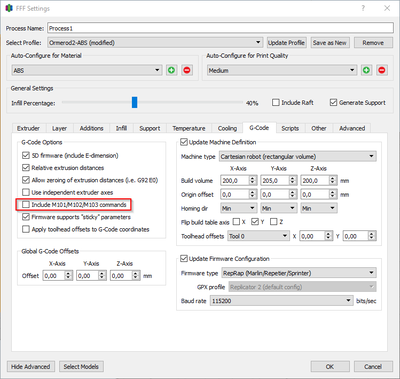Switch to the Infill tab

121,128
